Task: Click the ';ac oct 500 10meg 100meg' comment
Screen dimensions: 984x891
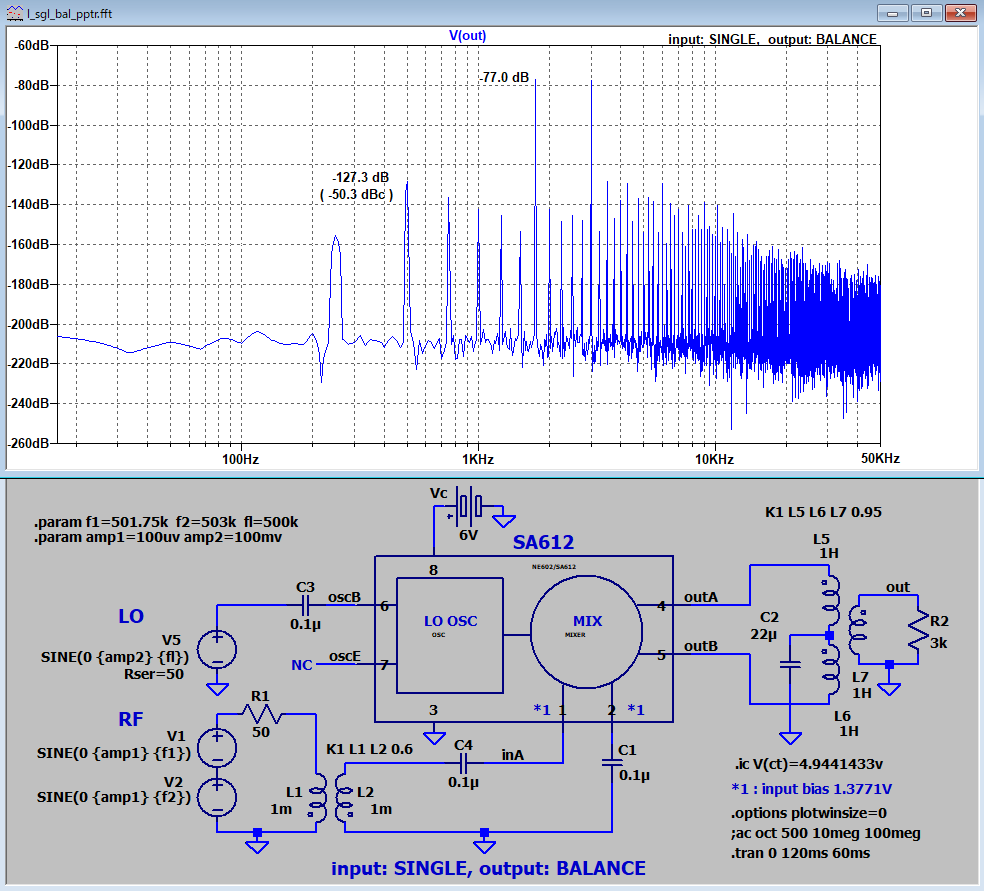Action: (x=826, y=833)
